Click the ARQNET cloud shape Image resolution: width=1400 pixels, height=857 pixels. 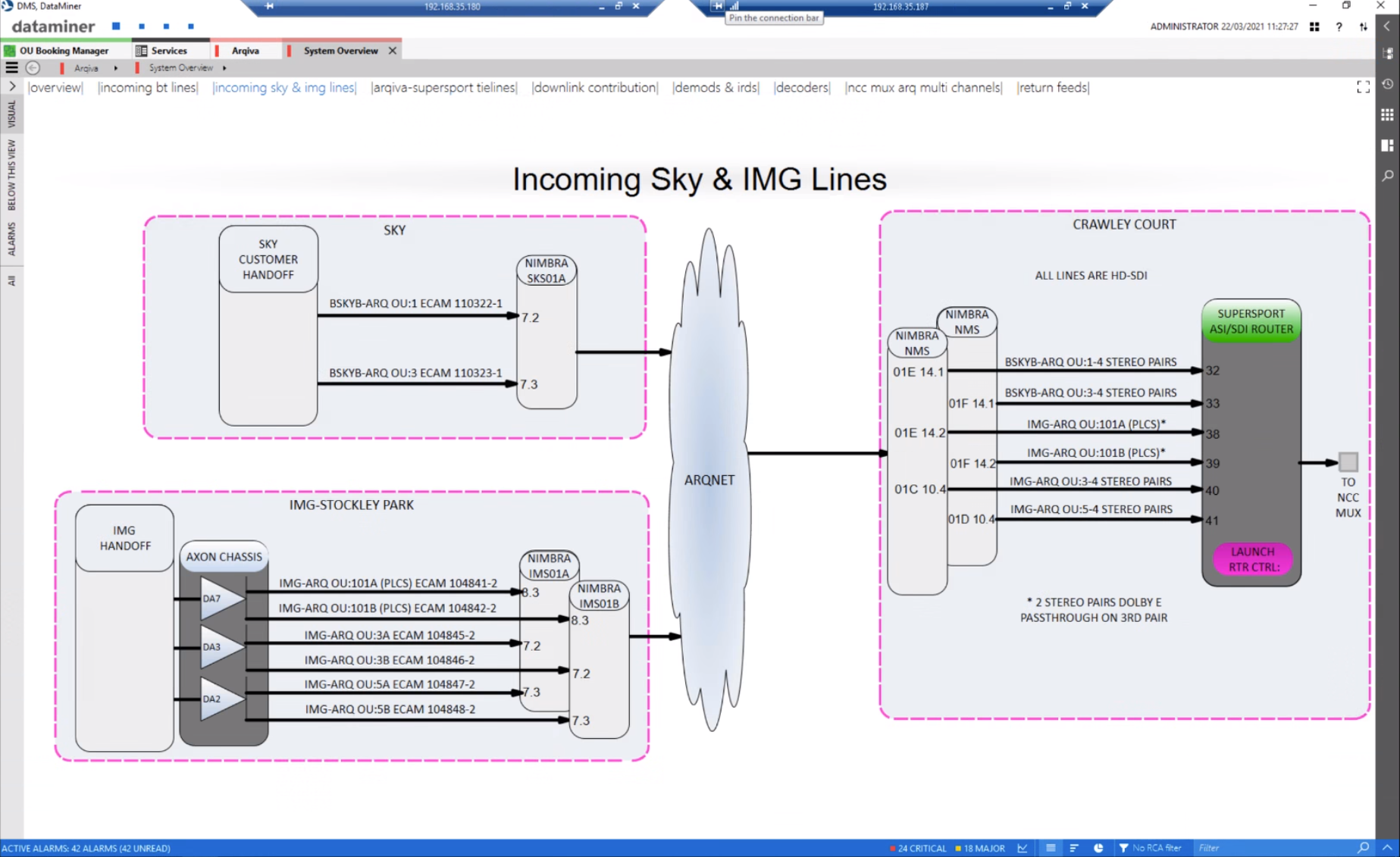pos(709,480)
